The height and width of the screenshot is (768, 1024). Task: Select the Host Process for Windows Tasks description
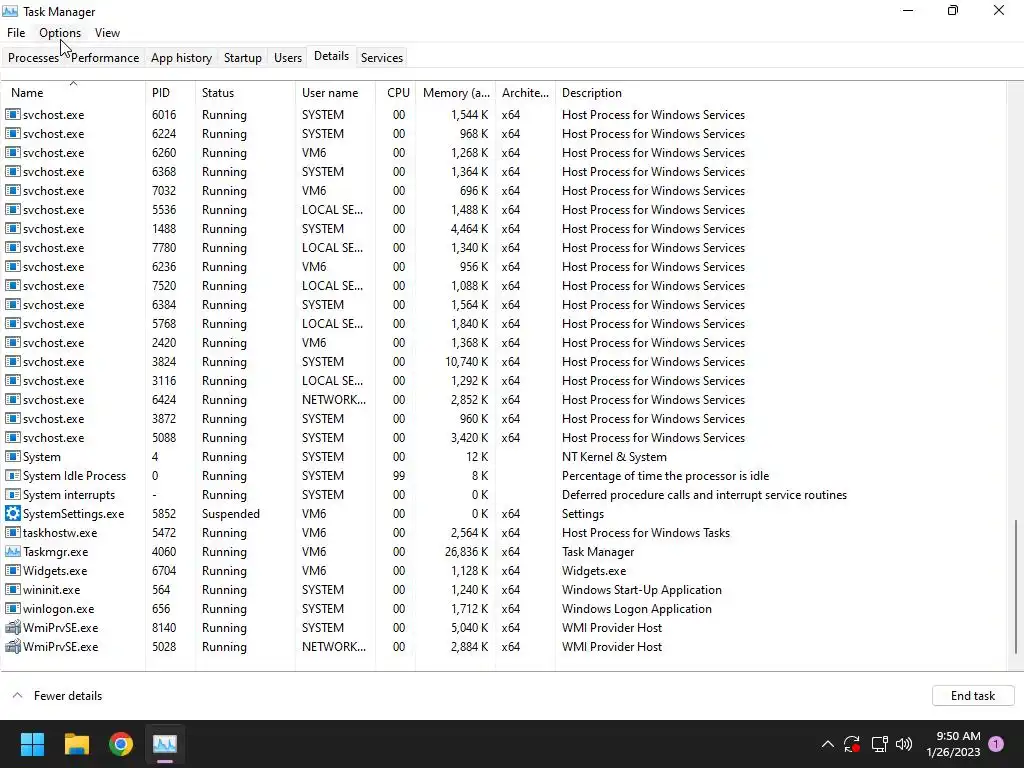[646, 532]
